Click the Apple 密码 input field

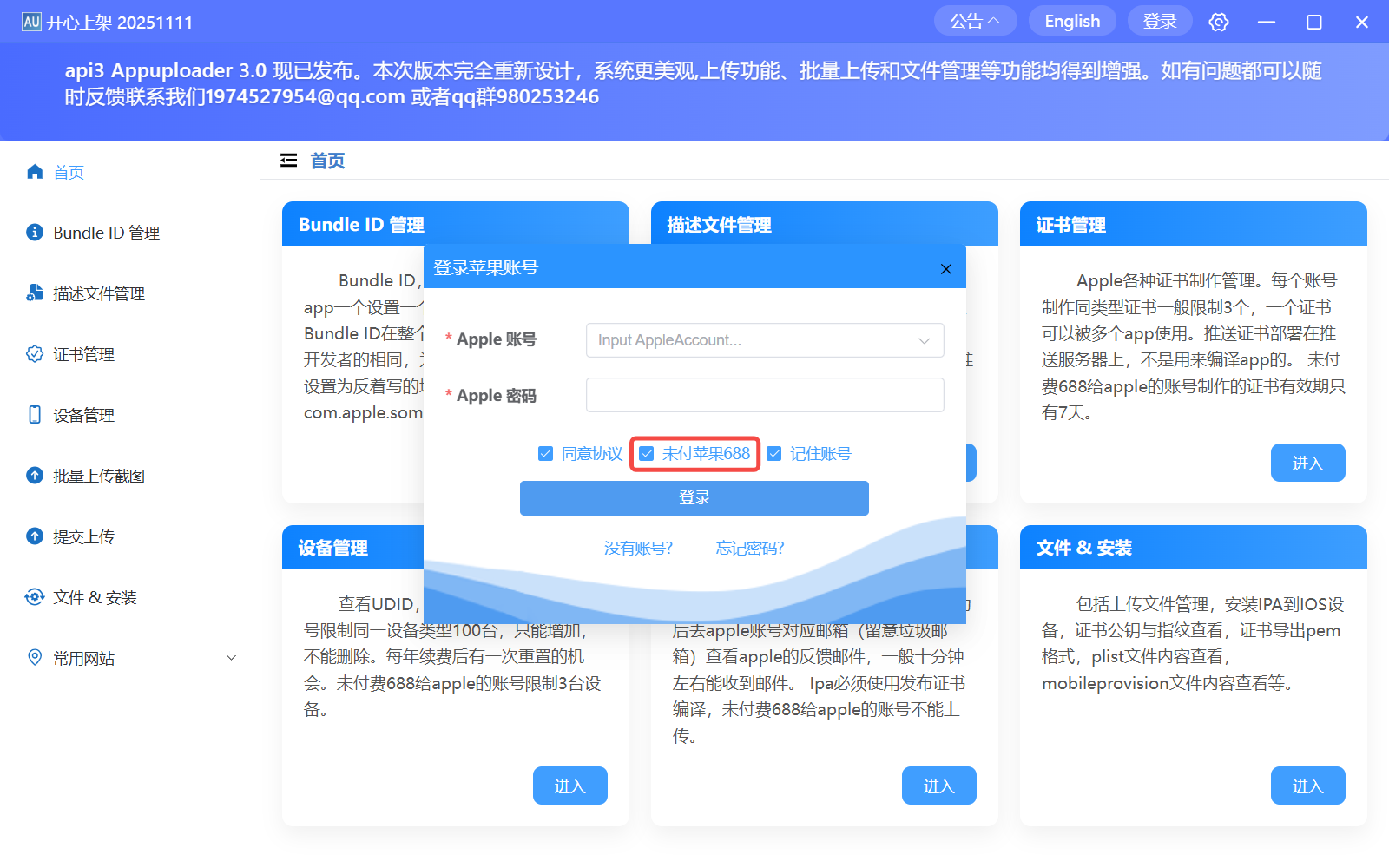(x=764, y=395)
